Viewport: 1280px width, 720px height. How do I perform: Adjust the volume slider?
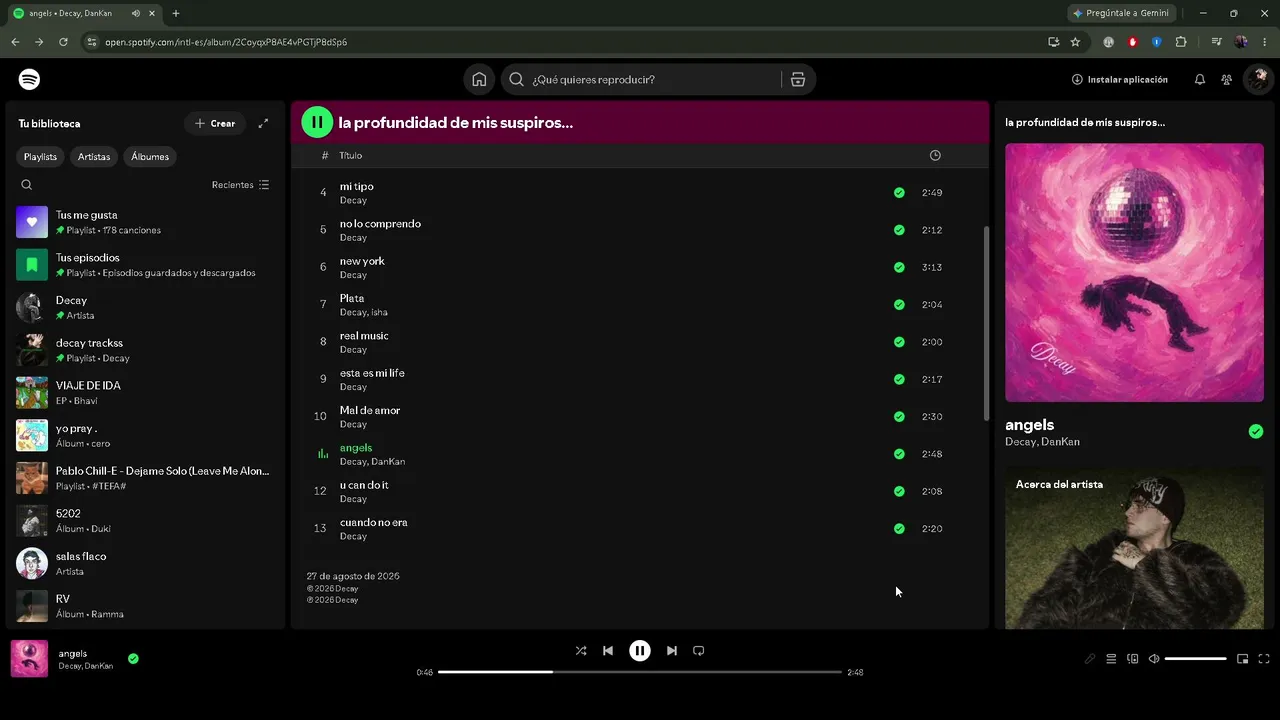tap(1196, 659)
